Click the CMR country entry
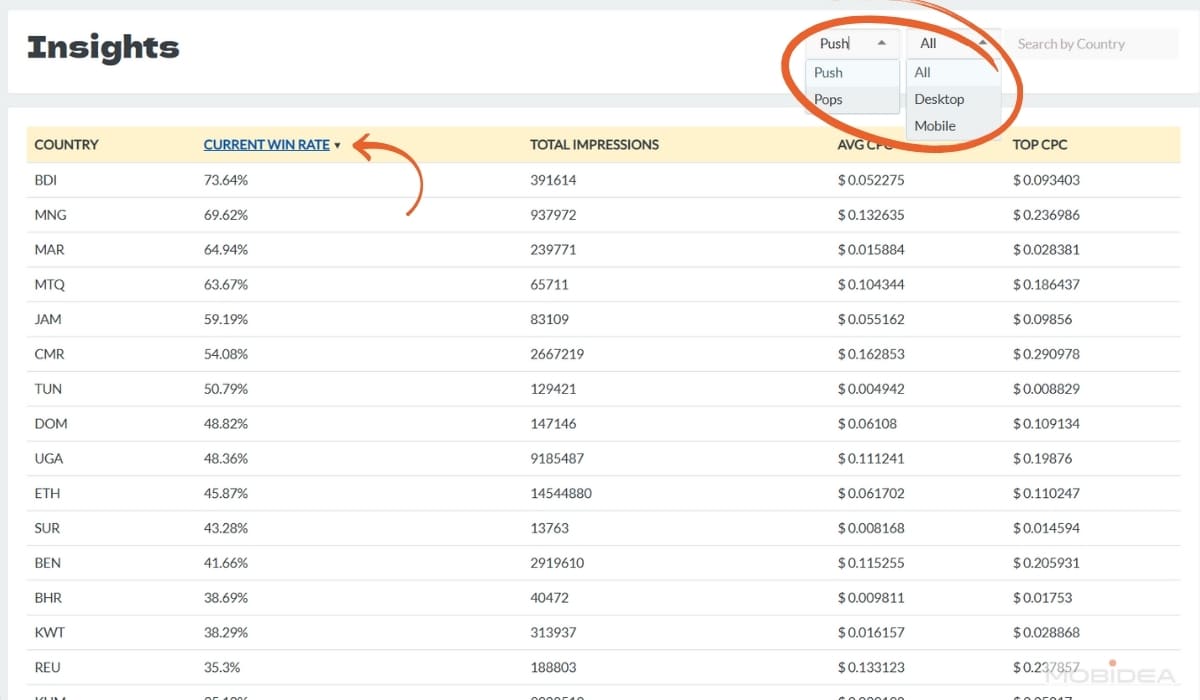The width and height of the screenshot is (1200, 700). pos(49,354)
